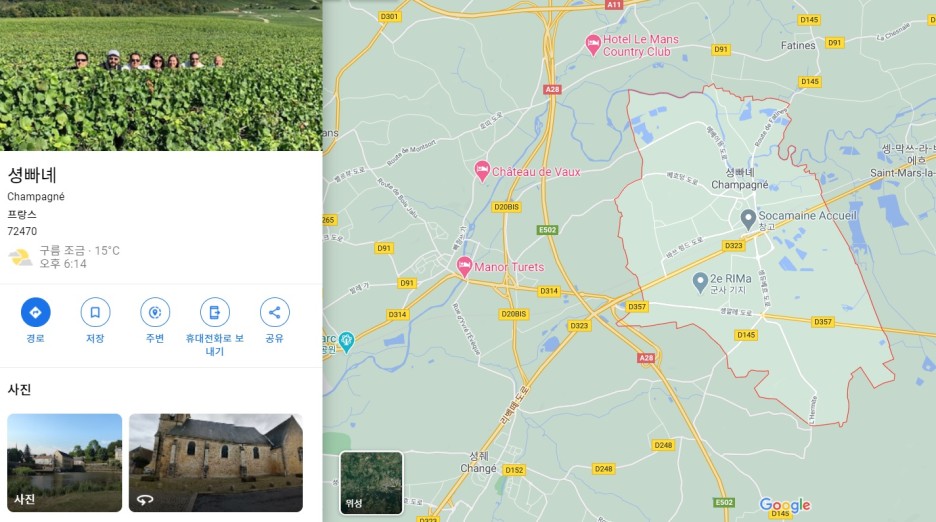936x522 pixels.
Task: Click the Socamaine Accueil location pin
Action: coord(748,219)
